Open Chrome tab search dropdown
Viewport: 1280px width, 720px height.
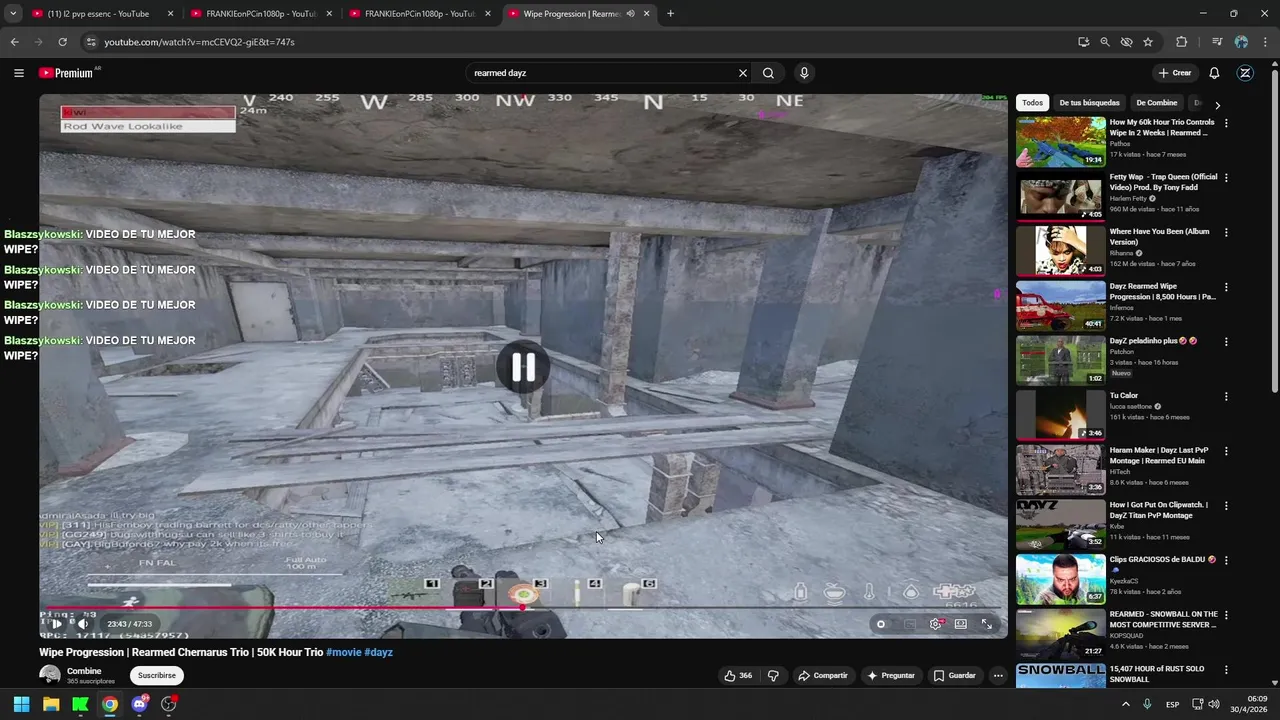click(13, 14)
